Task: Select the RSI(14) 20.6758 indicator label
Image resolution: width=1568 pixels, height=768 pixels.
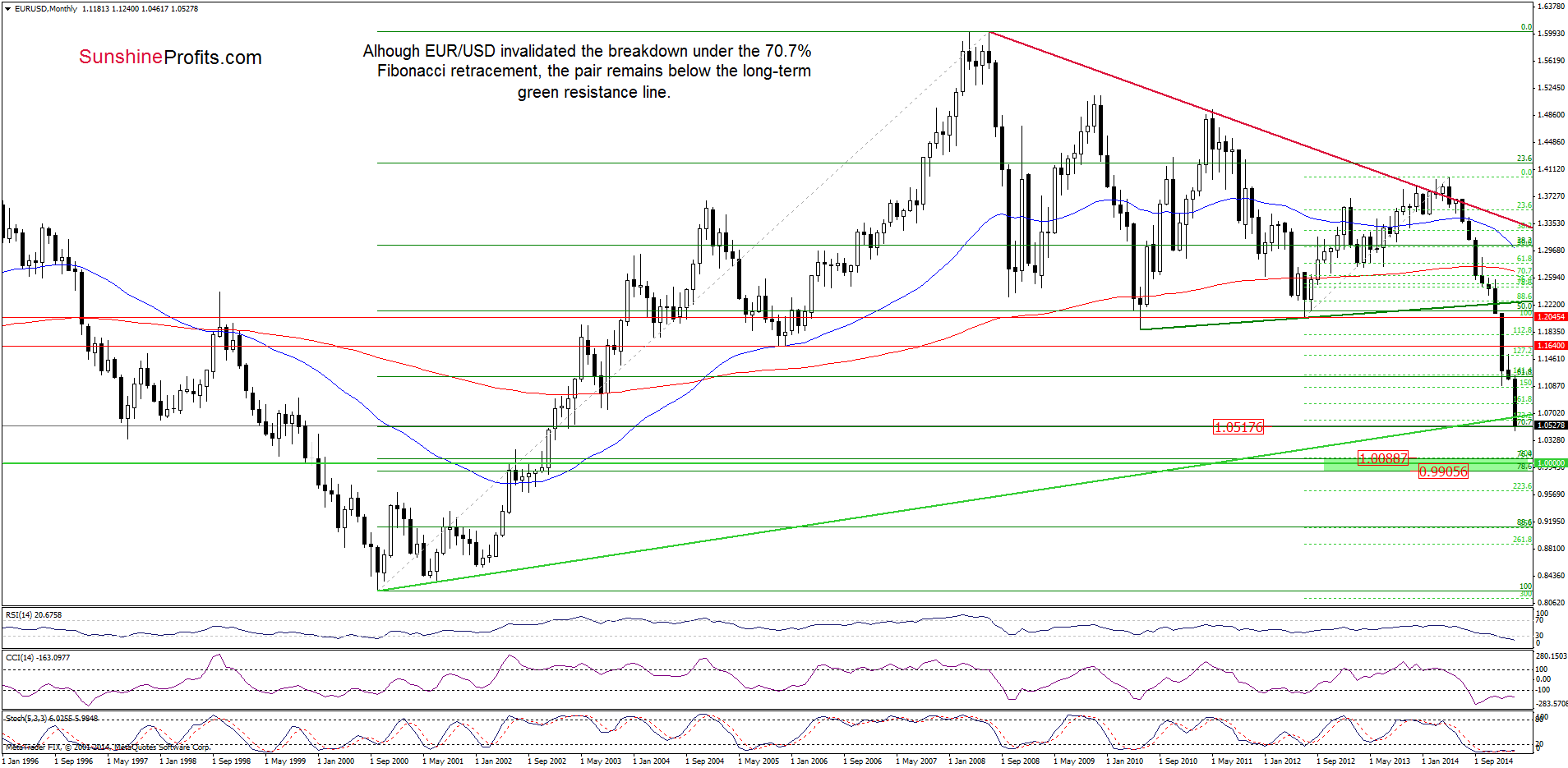Action: tap(34, 614)
